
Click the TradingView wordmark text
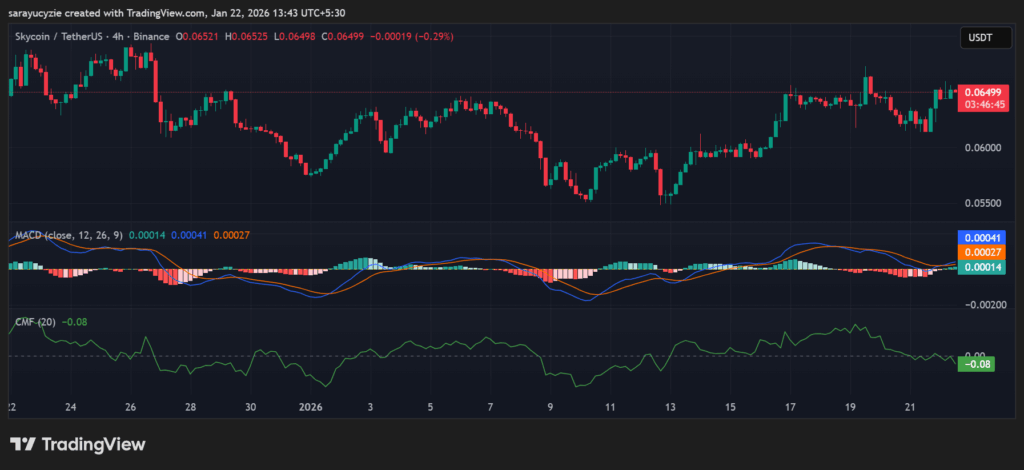click(93, 444)
